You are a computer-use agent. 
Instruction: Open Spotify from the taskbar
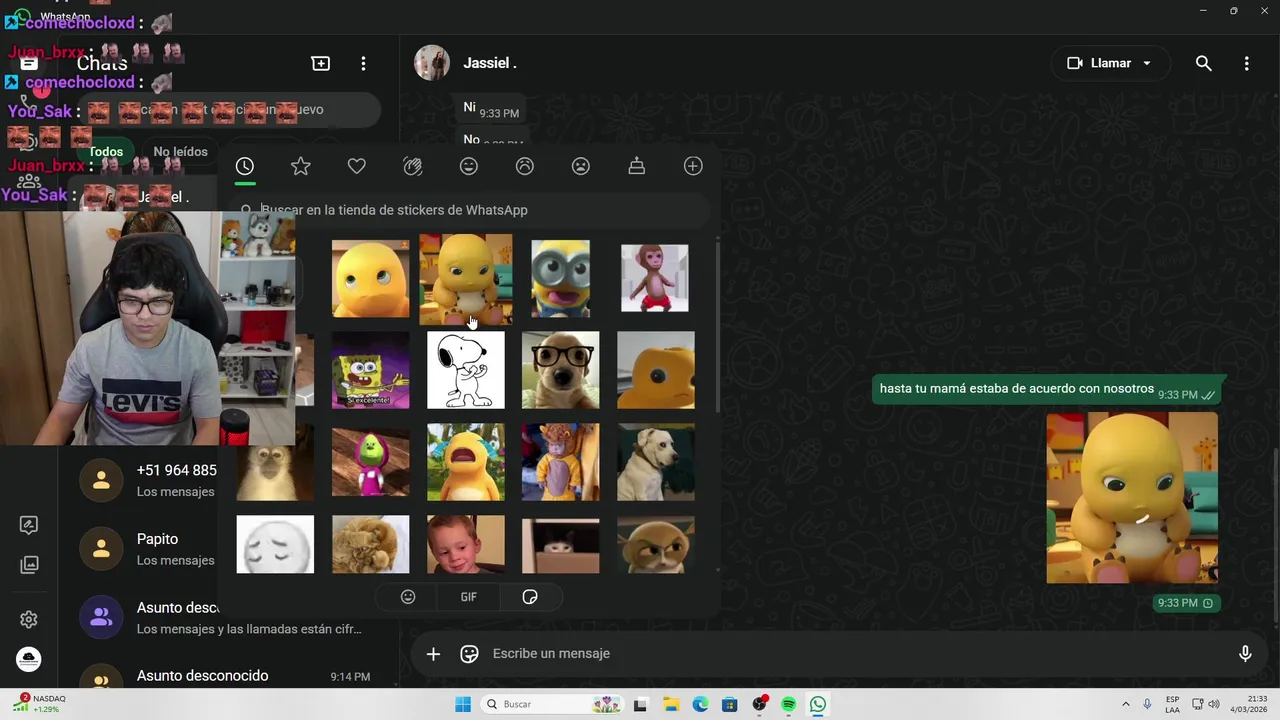[789, 704]
